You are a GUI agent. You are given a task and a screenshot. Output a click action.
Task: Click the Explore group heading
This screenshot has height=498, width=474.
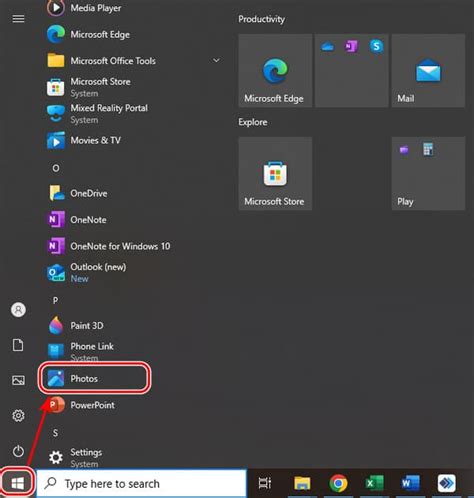[x=253, y=122]
